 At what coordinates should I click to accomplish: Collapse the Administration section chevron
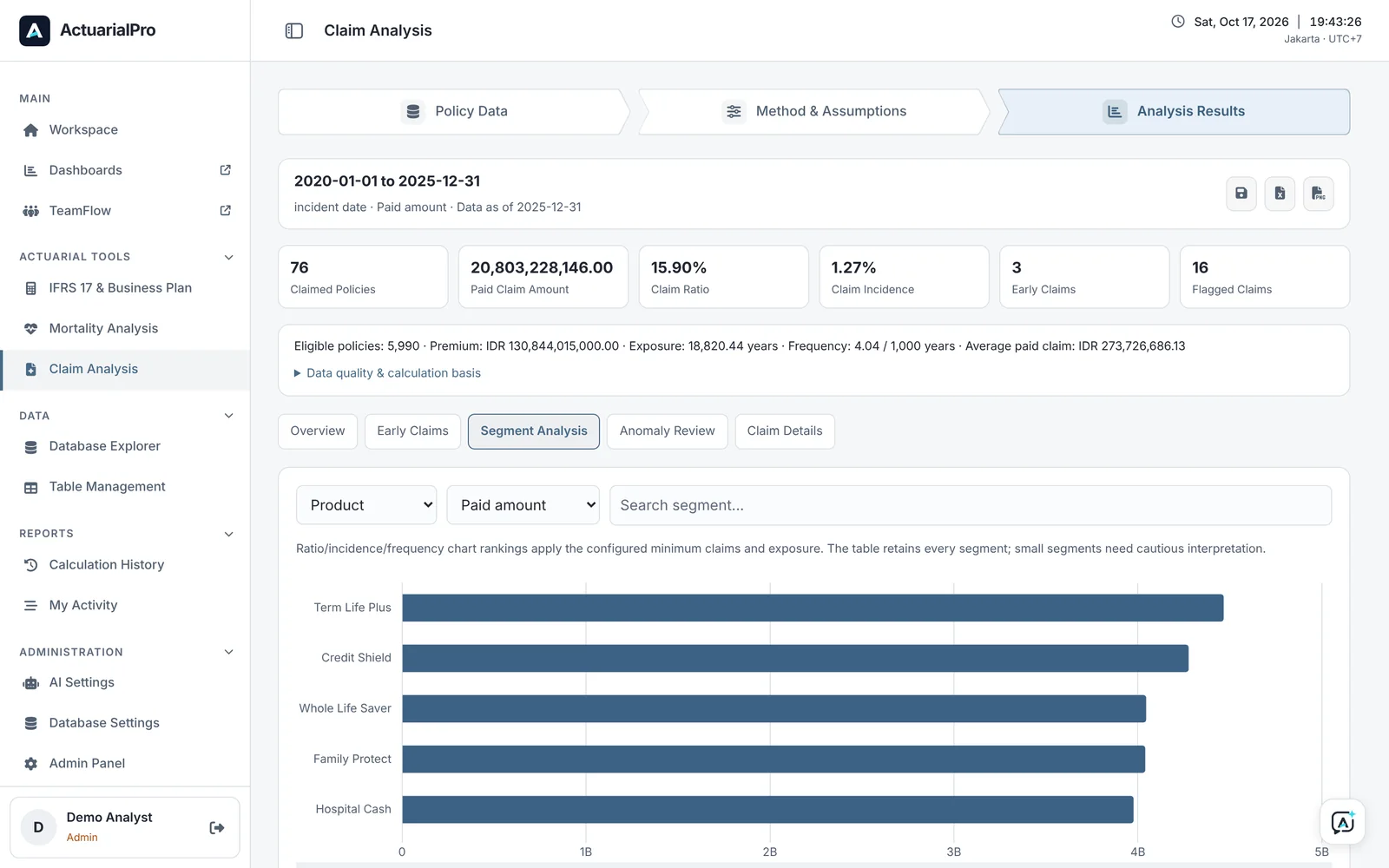229,652
